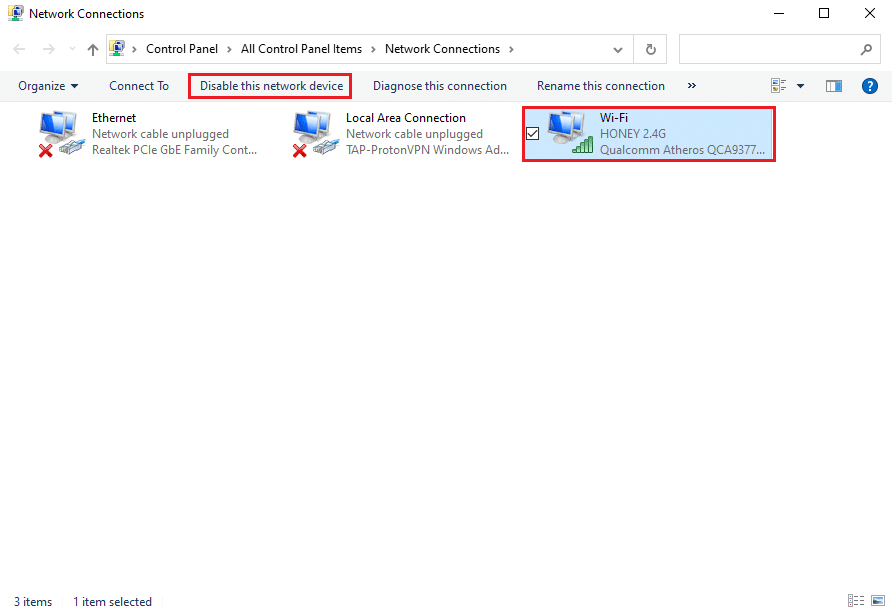This screenshot has height=613, width=892.
Task: Click Diagnose this connection
Action: (440, 86)
